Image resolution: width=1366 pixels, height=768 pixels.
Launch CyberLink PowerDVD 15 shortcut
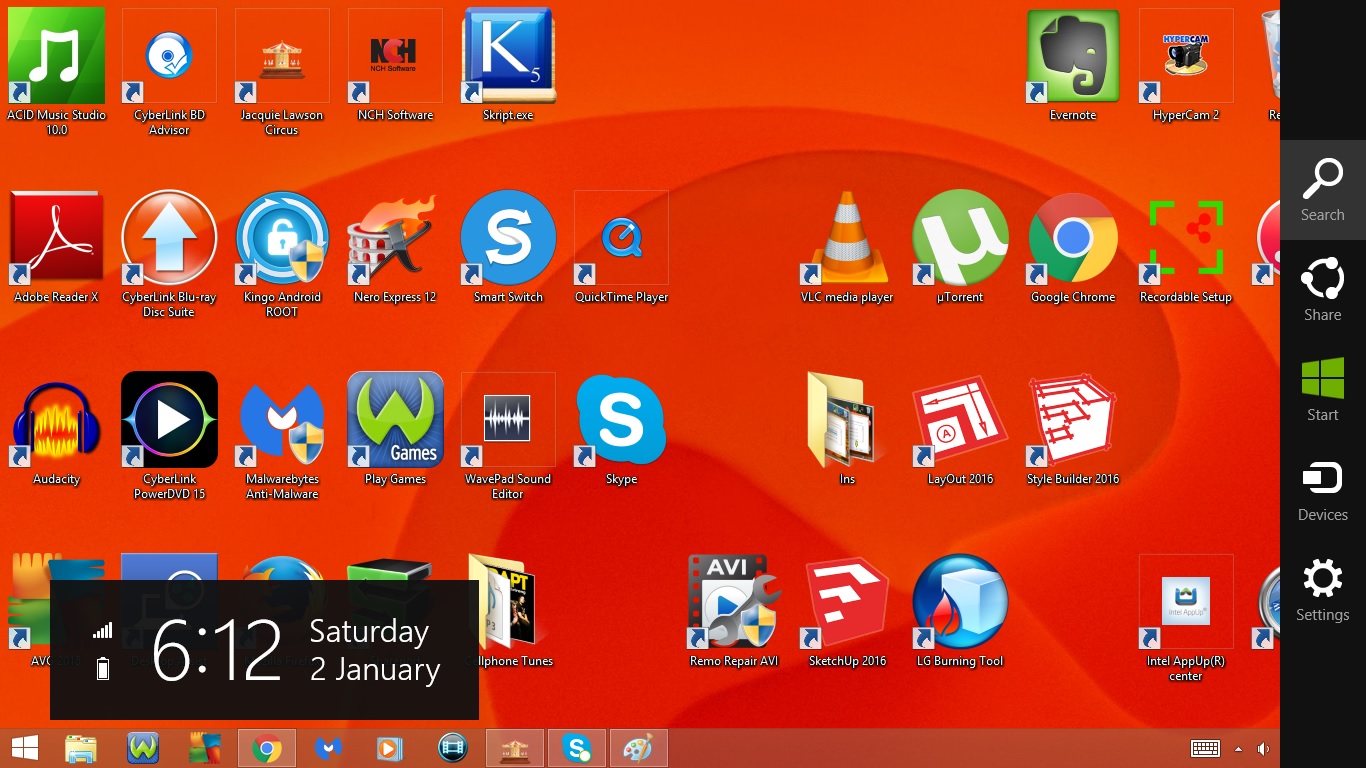coord(169,436)
